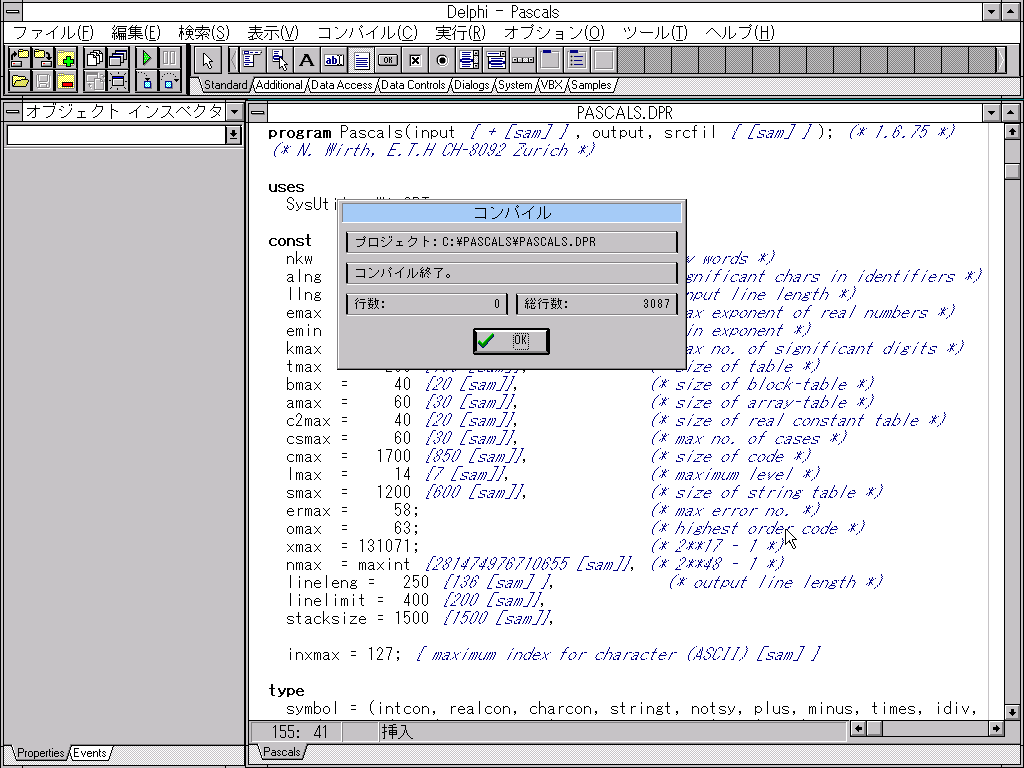This screenshot has width=1024, height=768.
Task: Open the 編集(E) menu
Action: (136, 33)
